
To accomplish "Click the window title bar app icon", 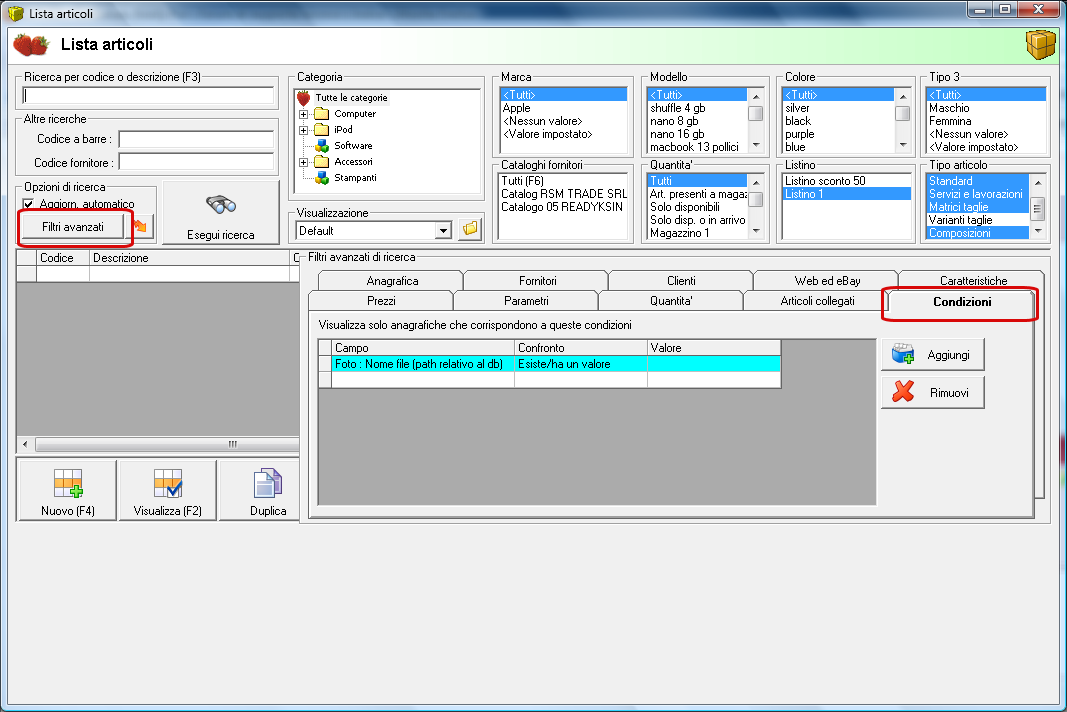I will tap(15, 13).
